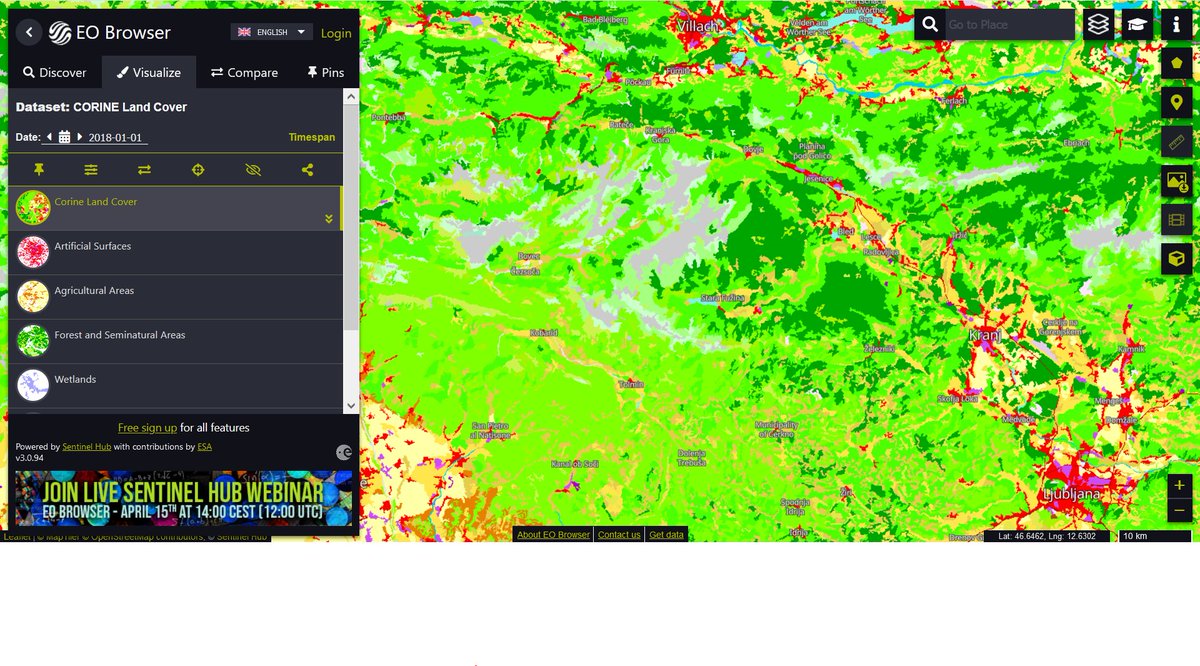Share the current visualization

click(307, 169)
